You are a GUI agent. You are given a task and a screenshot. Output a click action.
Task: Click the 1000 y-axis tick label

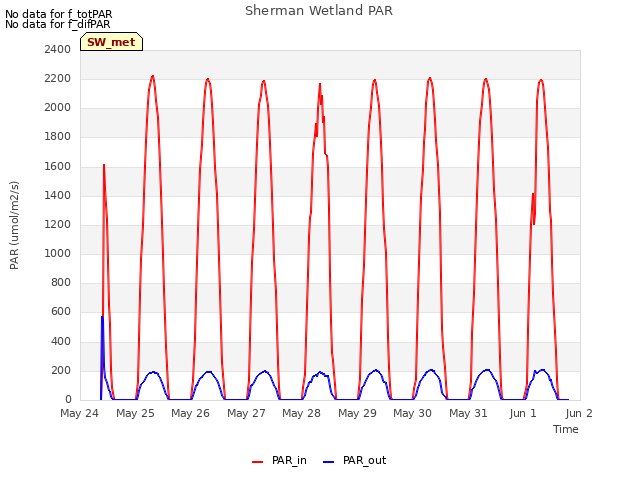coord(58,253)
